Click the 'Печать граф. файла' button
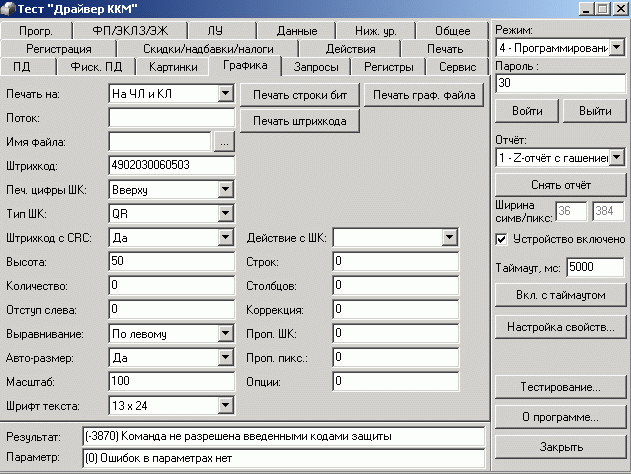The image size is (631, 474). pos(424,95)
